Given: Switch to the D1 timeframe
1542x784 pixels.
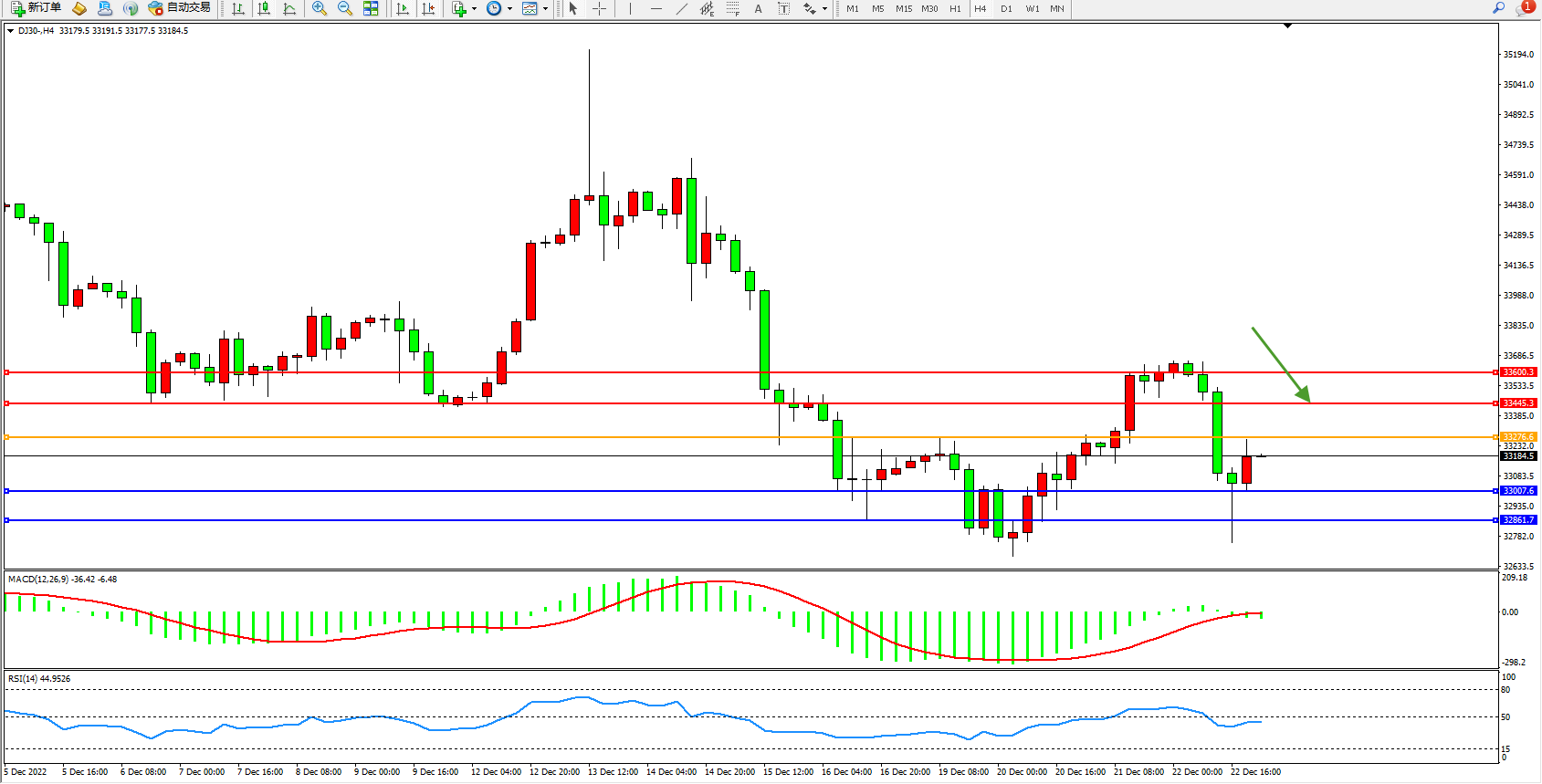Looking at the screenshot, I should 1006,8.
